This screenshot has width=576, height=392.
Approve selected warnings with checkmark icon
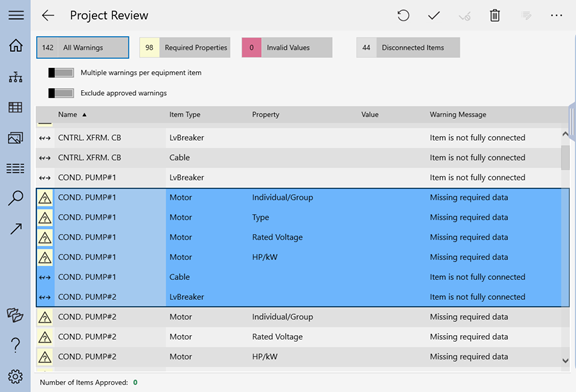pyautogui.click(x=434, y=15)
